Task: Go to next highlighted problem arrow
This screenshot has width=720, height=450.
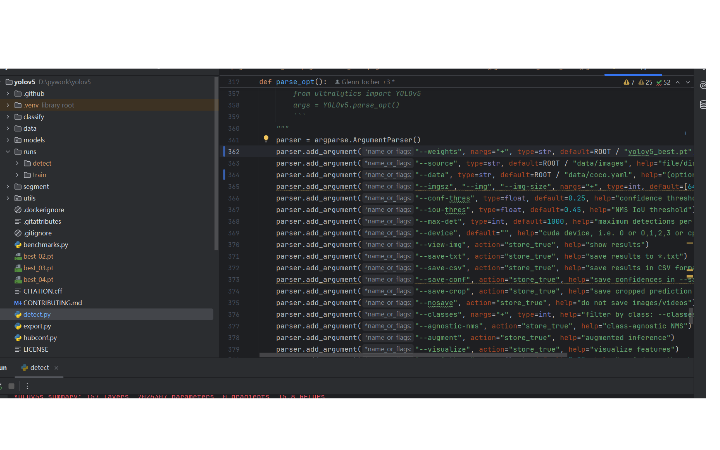Action: (x=688, y=83)
